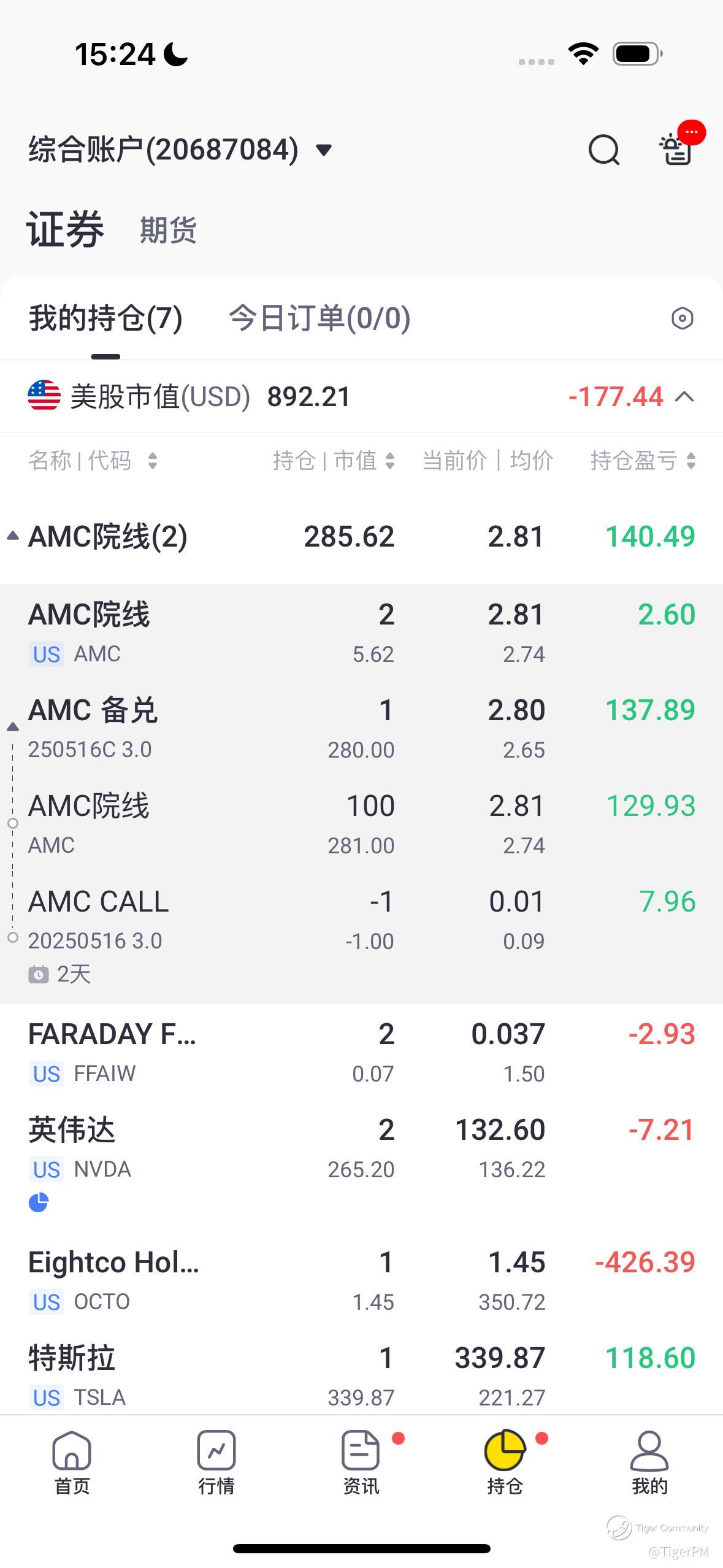This screenshot has width=723, height=1568.
Task: Switch to 期货 tab
Action: [x=168, y=230]
